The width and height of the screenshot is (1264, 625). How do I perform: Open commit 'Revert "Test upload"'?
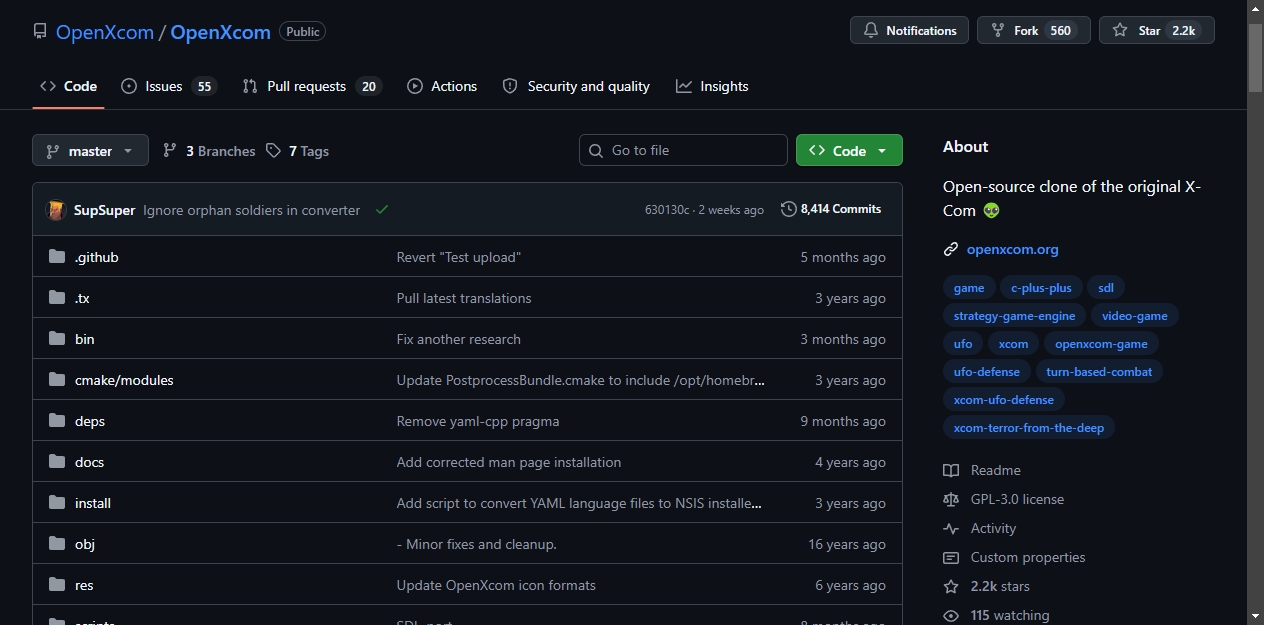459,257
